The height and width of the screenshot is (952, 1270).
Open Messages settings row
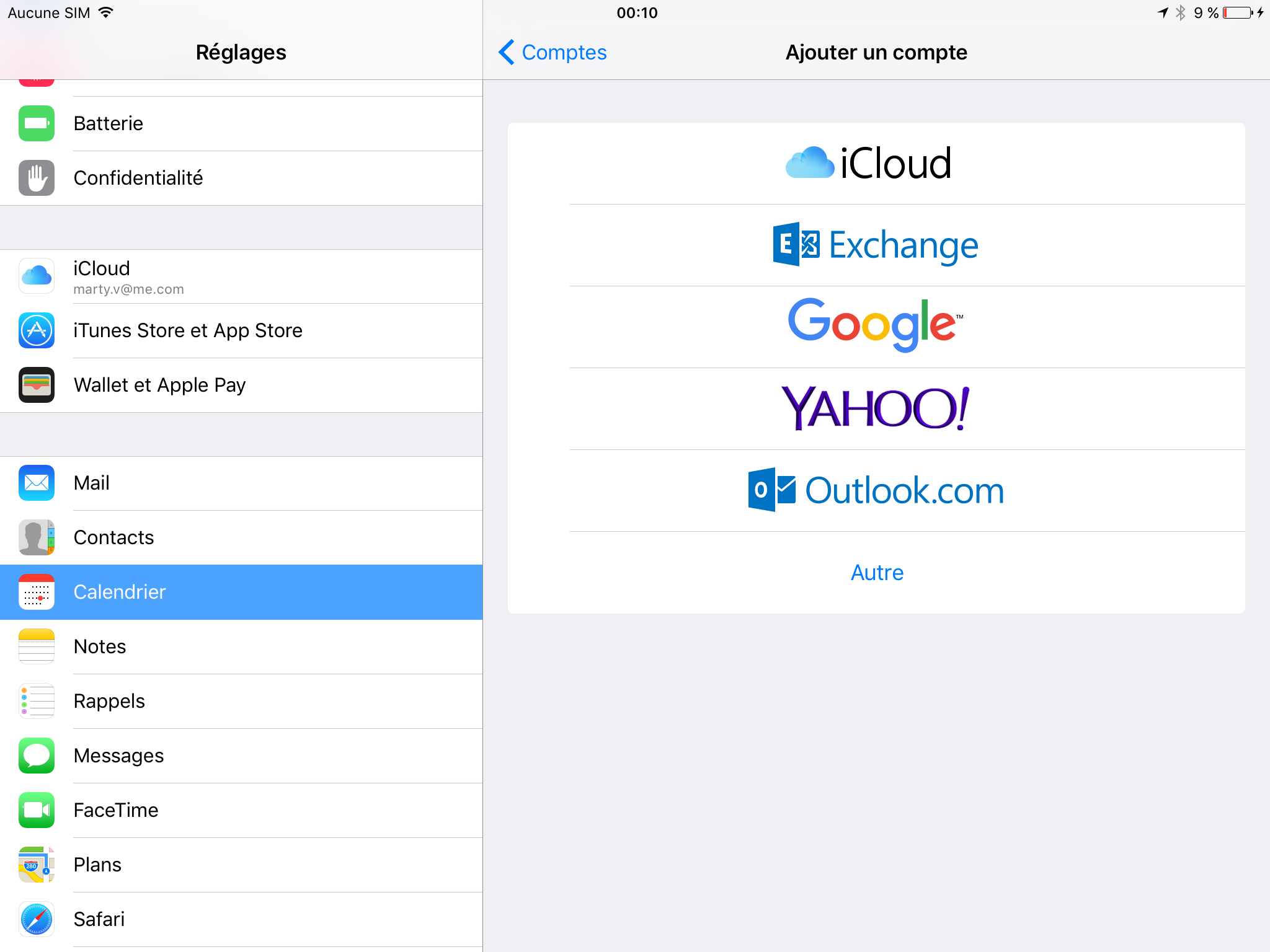coord(241,756)
